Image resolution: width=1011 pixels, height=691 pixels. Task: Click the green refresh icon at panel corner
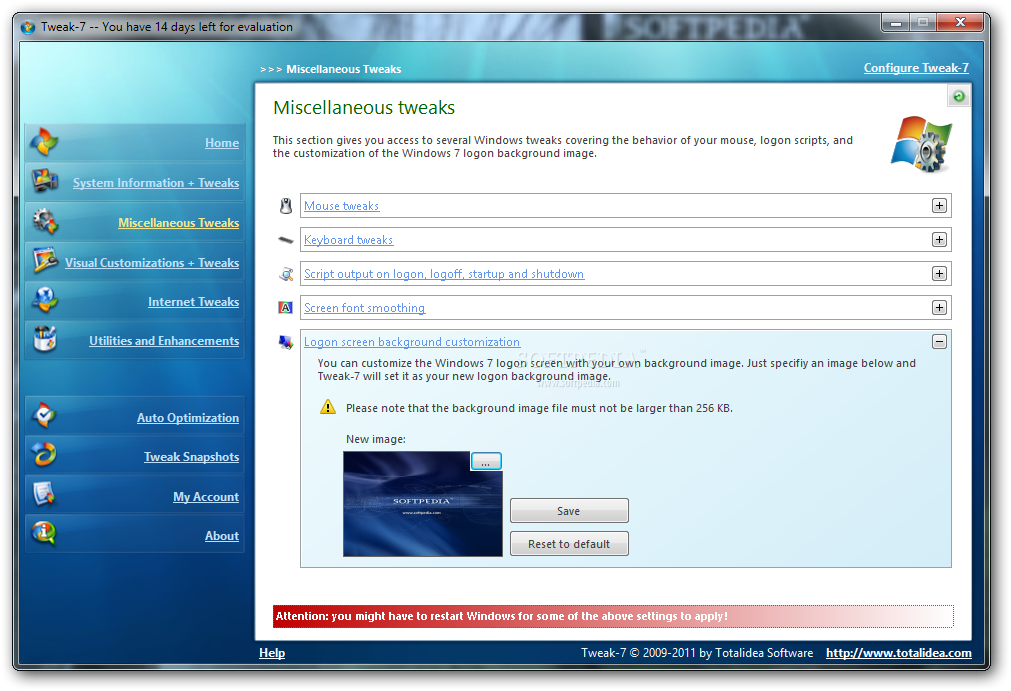tap(959, 97)
